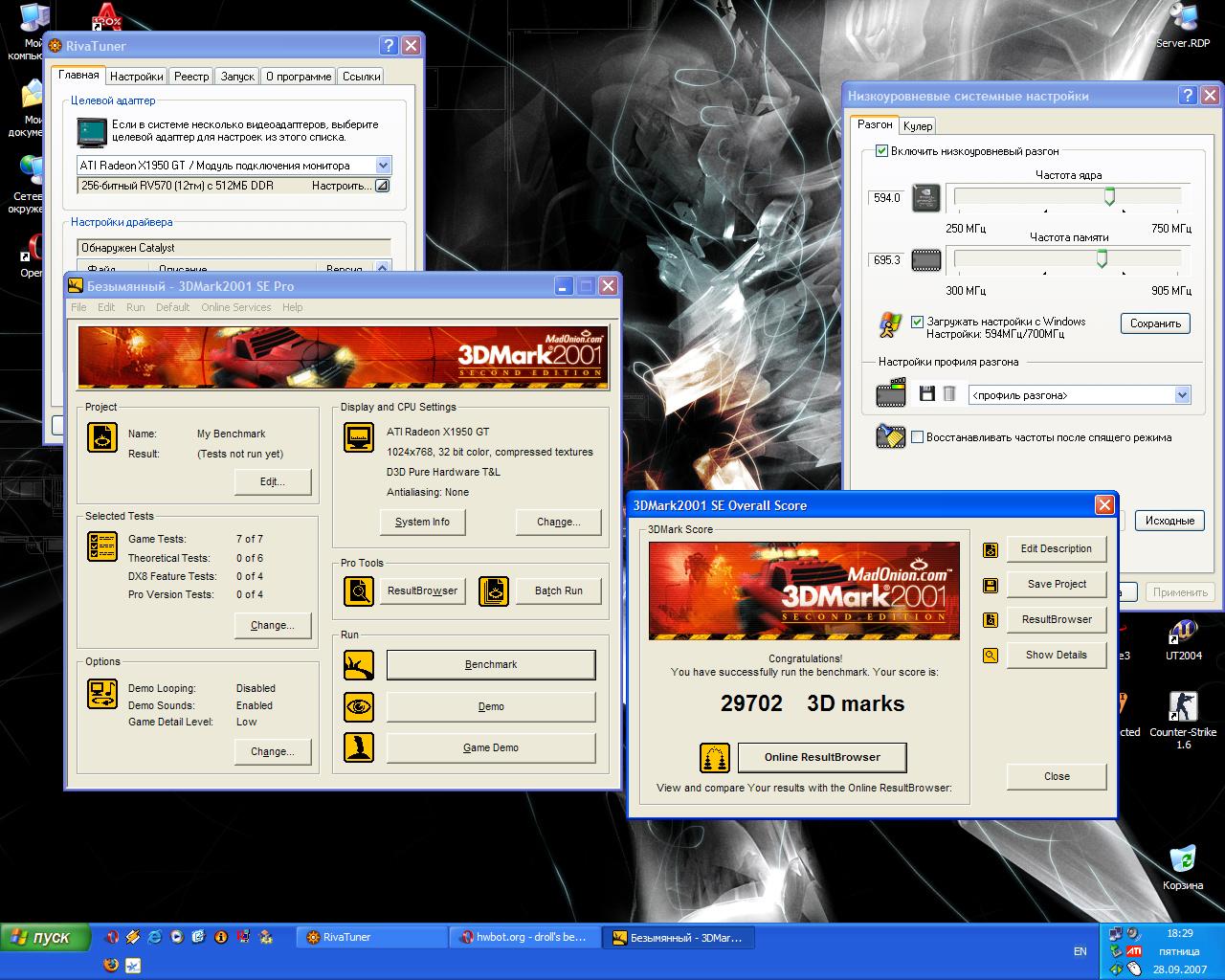Click the Edit... button under Project

tap(273, 481)
